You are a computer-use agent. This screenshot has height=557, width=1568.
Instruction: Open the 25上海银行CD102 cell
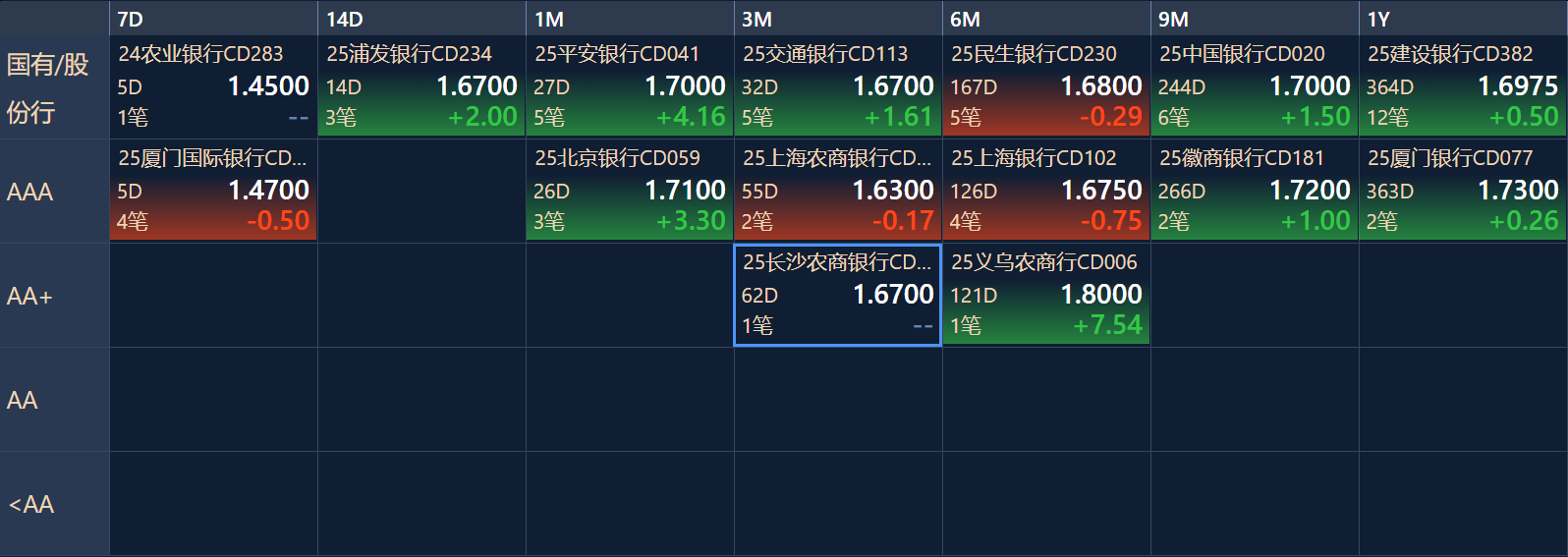[1046, 191]
